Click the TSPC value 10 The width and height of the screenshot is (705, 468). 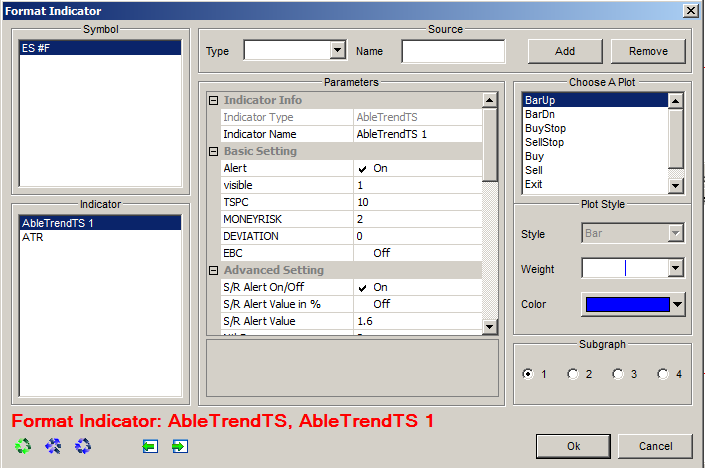tap(418, 202)
